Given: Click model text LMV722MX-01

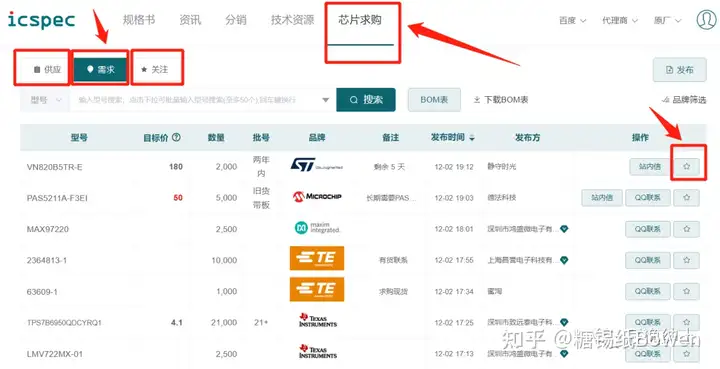Looking at the screenshot, I should [x=55, y=354].
